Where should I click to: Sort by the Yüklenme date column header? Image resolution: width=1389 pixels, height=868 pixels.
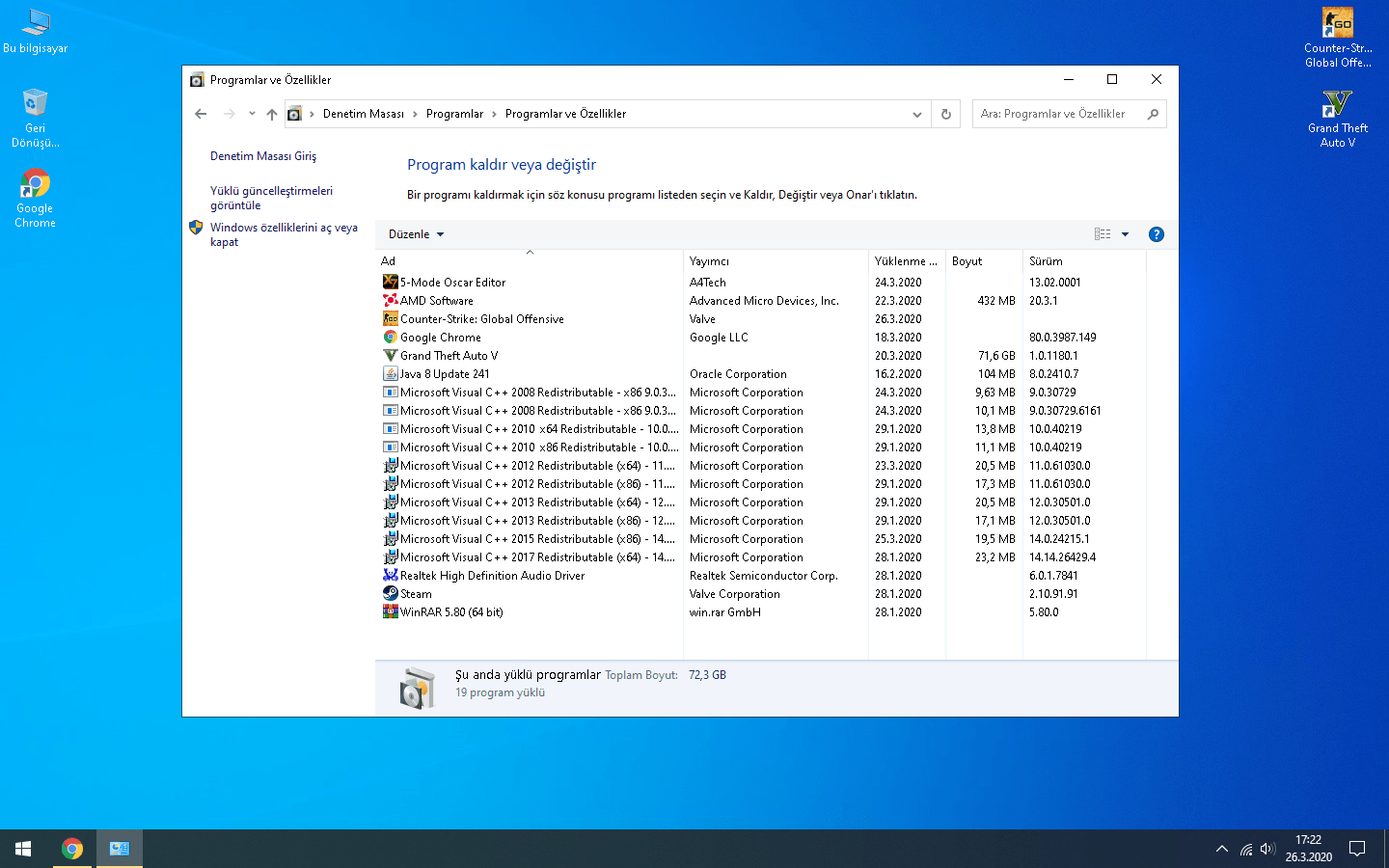coord(907,261)
